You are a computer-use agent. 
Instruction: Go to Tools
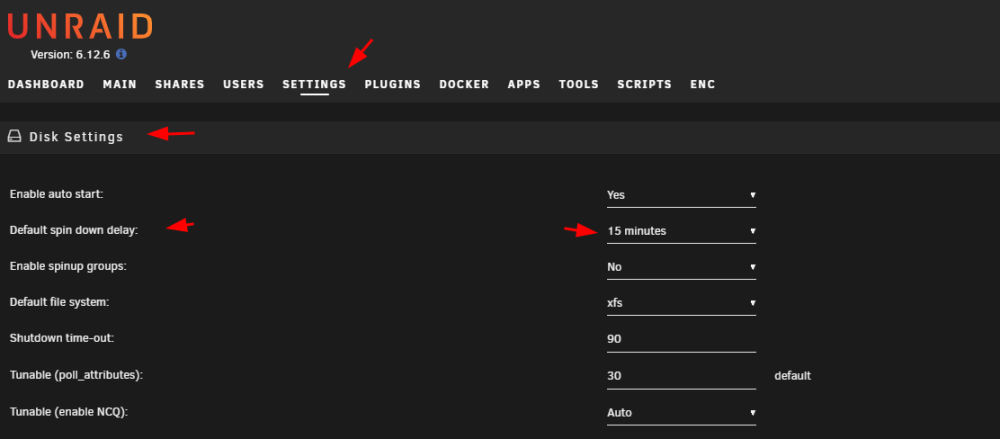(x=579, y=84)
